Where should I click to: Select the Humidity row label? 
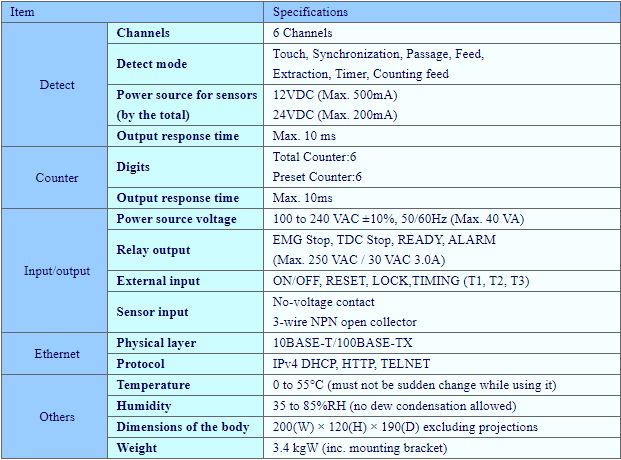[143, 406]
